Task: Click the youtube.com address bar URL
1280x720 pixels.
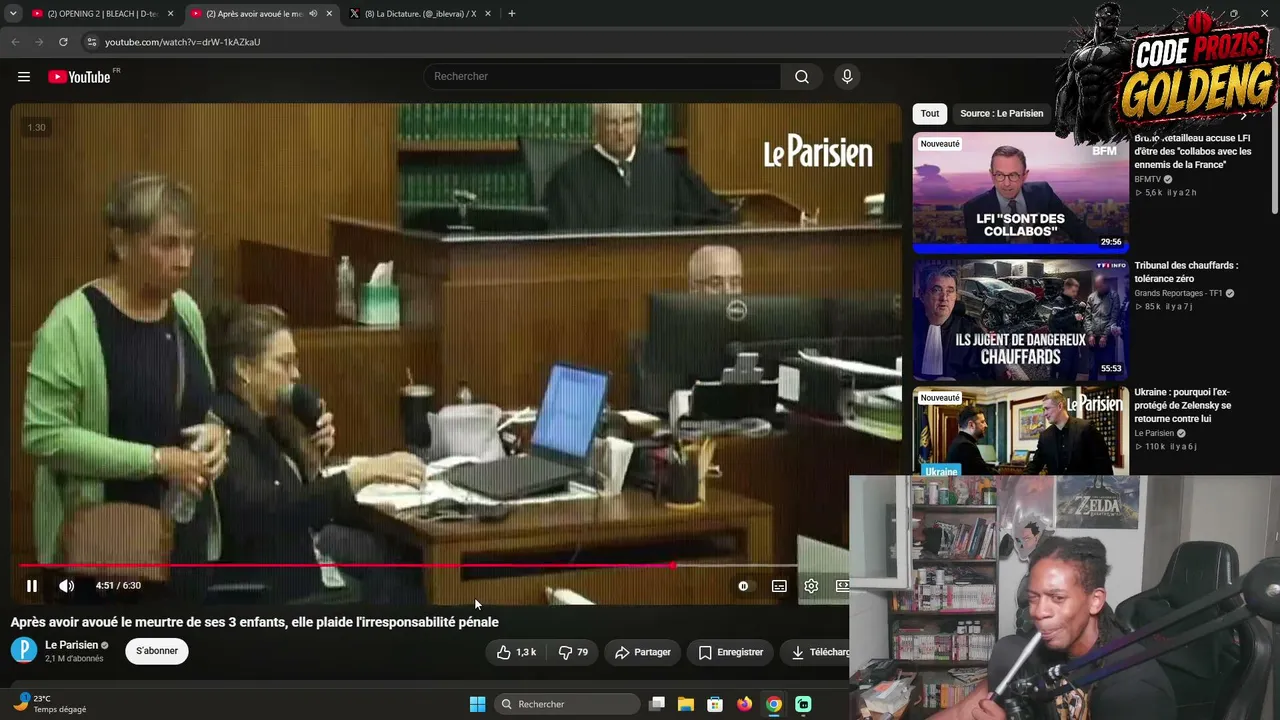Action: [183, 42]
